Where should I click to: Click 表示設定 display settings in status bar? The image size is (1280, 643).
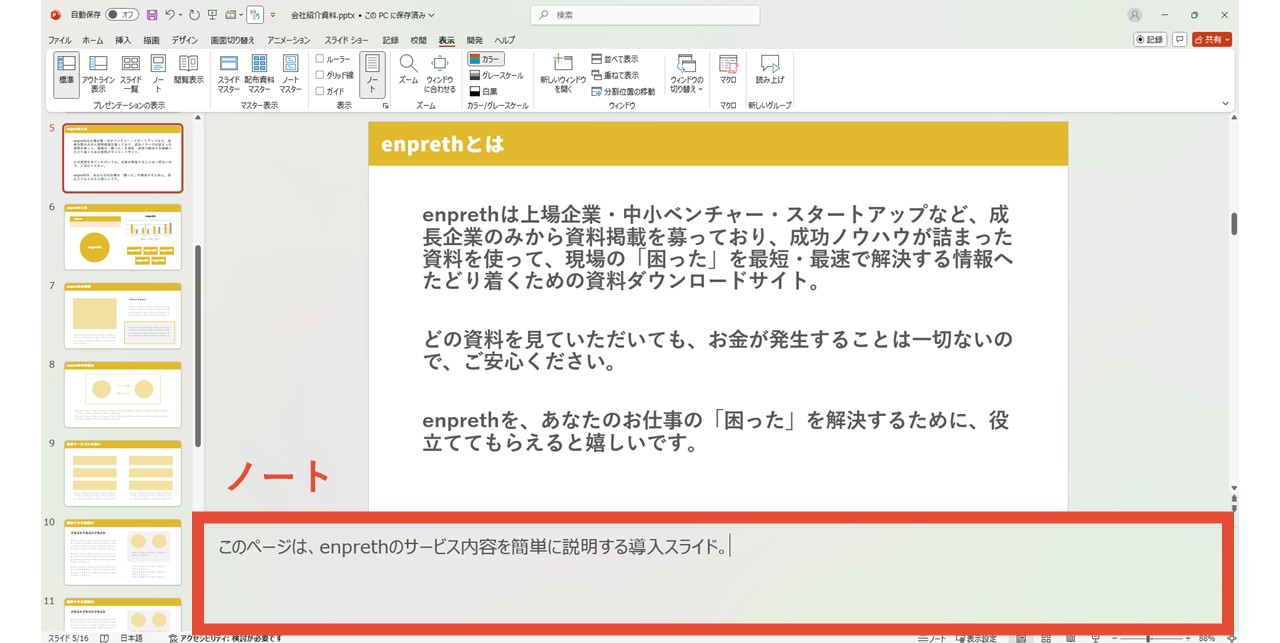(976, 637)
